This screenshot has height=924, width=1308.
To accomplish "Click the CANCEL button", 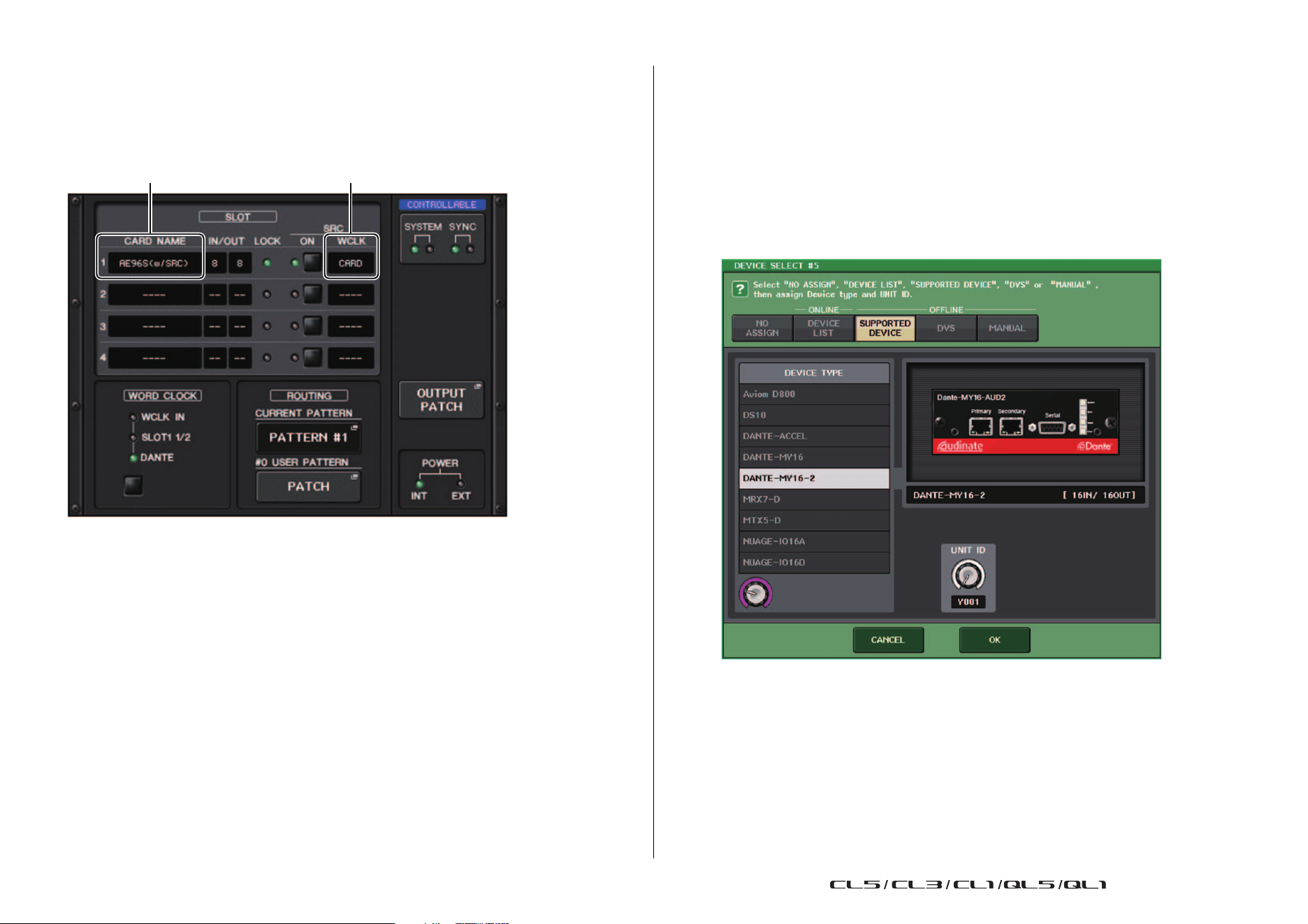I will 888,640.
